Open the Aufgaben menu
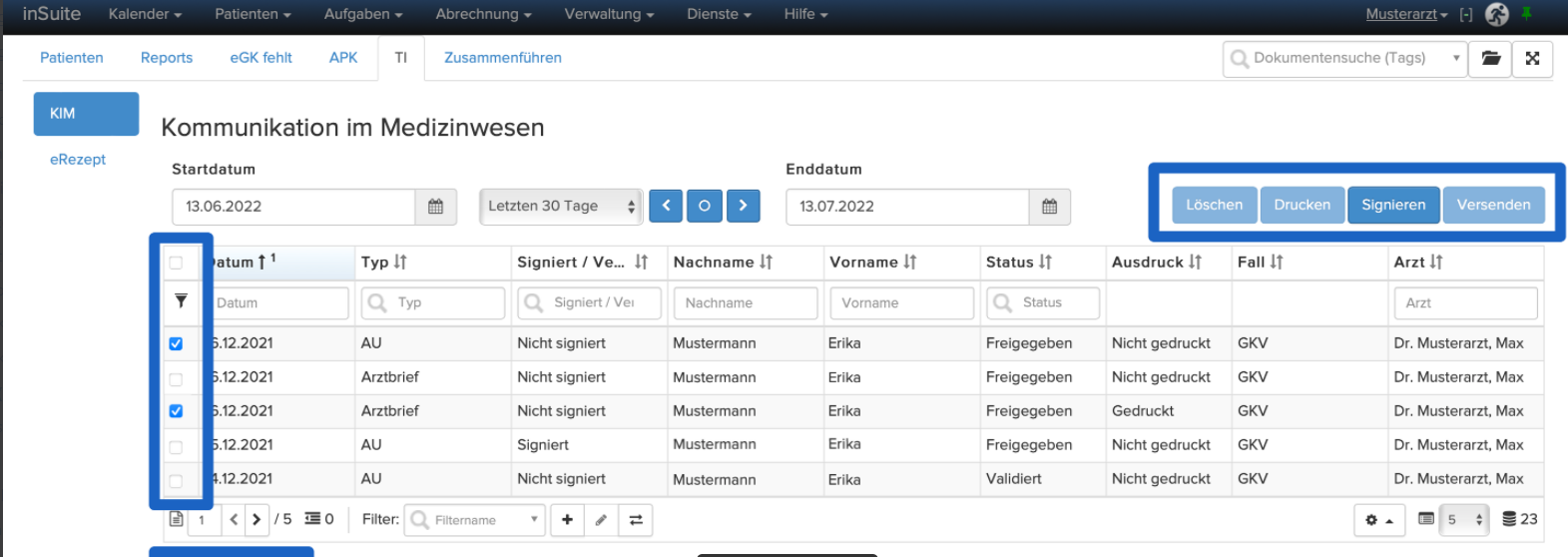Screen dimensions: 1568x557 (363, 14)
